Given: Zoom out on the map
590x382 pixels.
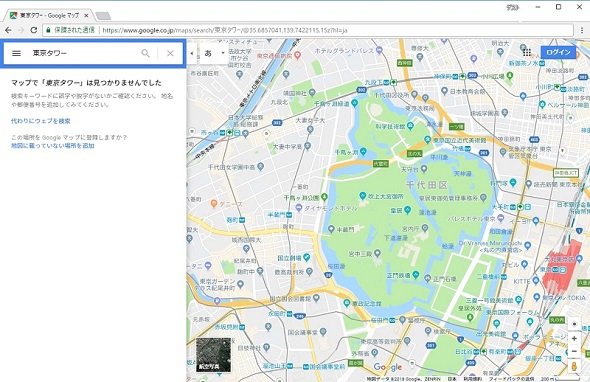Looking at the screenshot, I should (574, 352).
